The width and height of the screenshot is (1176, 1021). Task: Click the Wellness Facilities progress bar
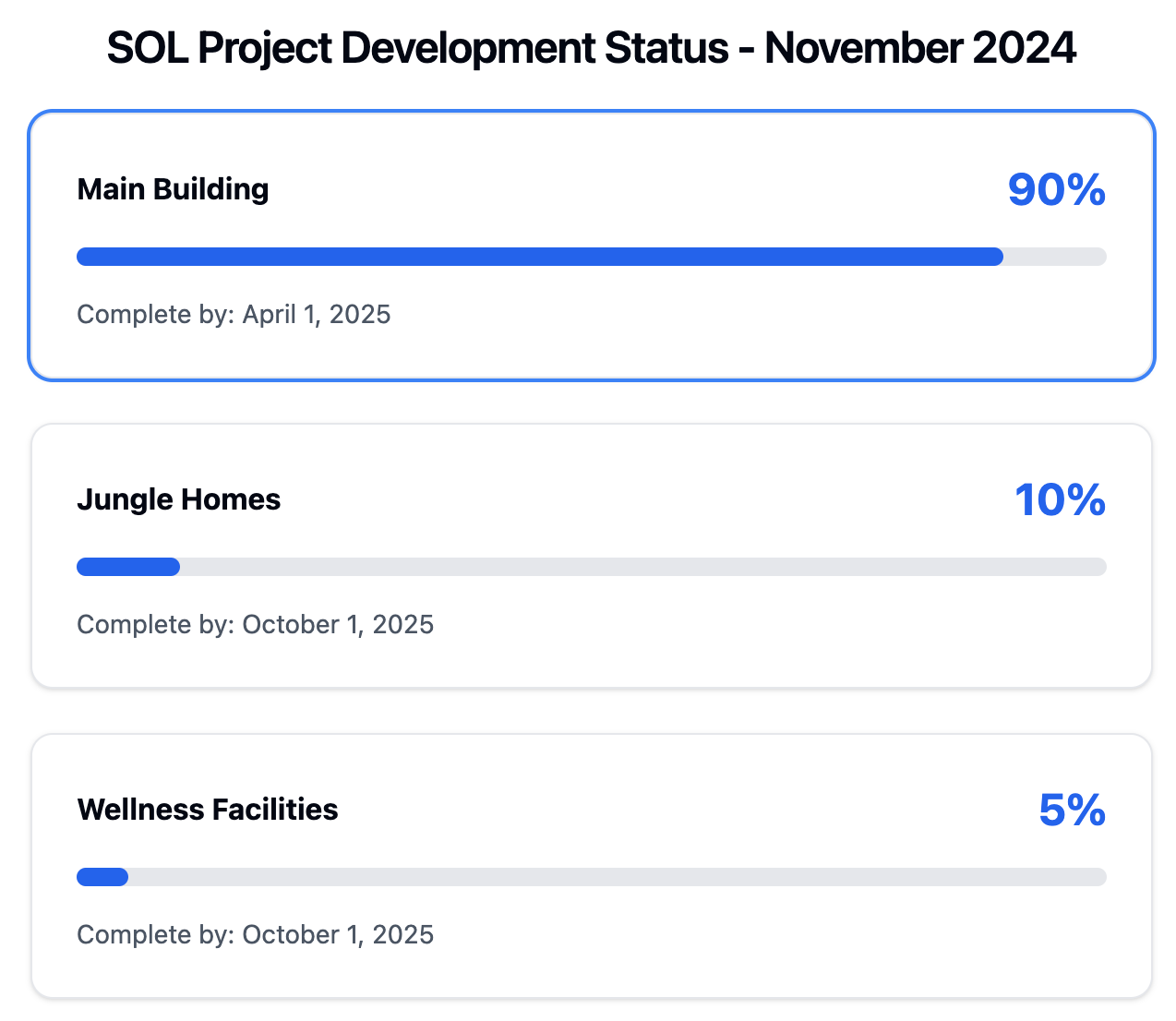pos(592,877)
